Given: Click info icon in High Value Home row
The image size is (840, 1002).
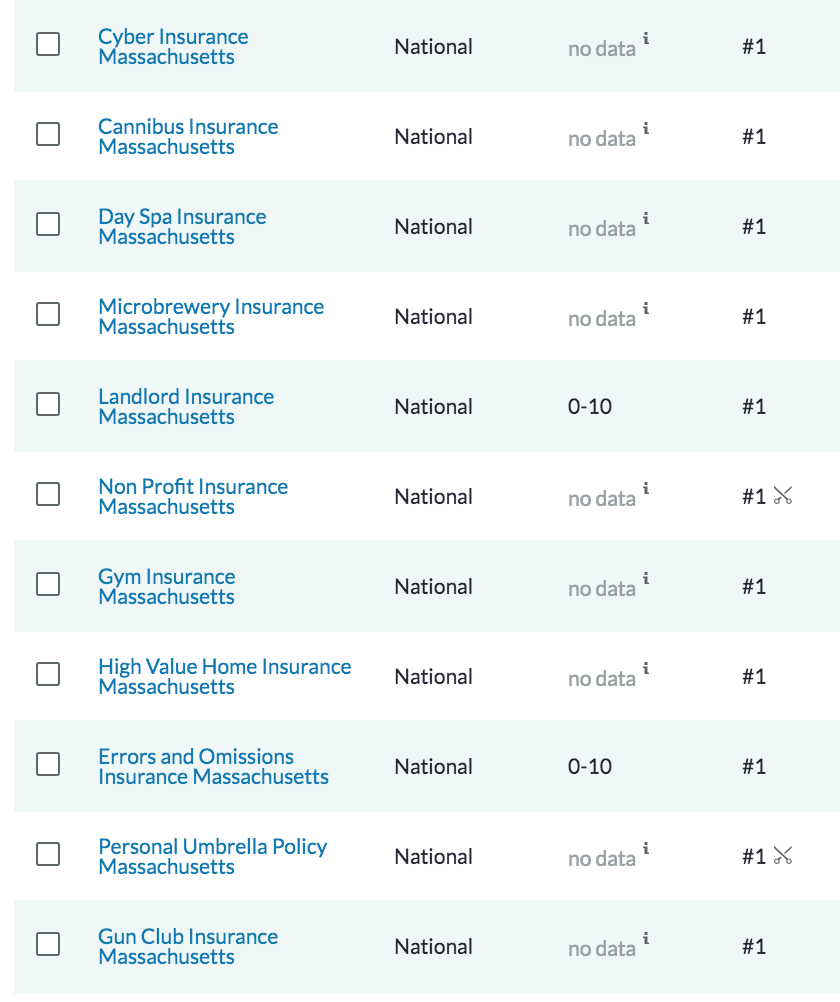Looking at the screenshot, I should click(646, 668).
